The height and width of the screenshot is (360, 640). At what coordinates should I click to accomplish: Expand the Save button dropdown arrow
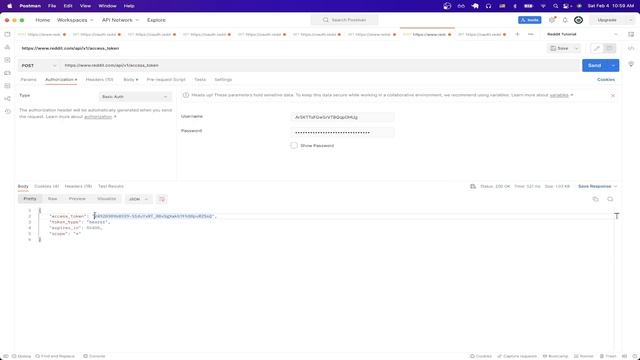coord(576,48)
